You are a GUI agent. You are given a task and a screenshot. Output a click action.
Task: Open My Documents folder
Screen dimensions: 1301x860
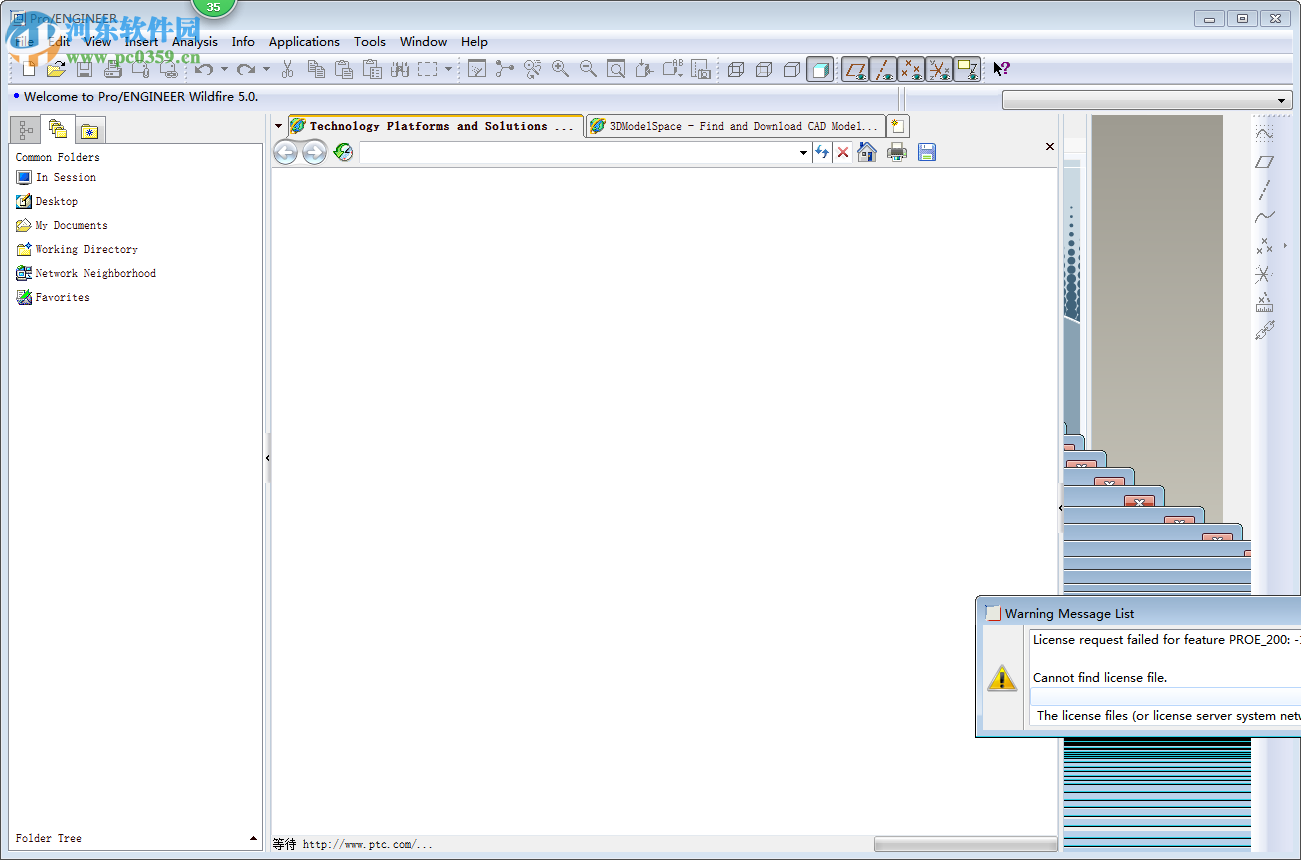click(62, 225)
